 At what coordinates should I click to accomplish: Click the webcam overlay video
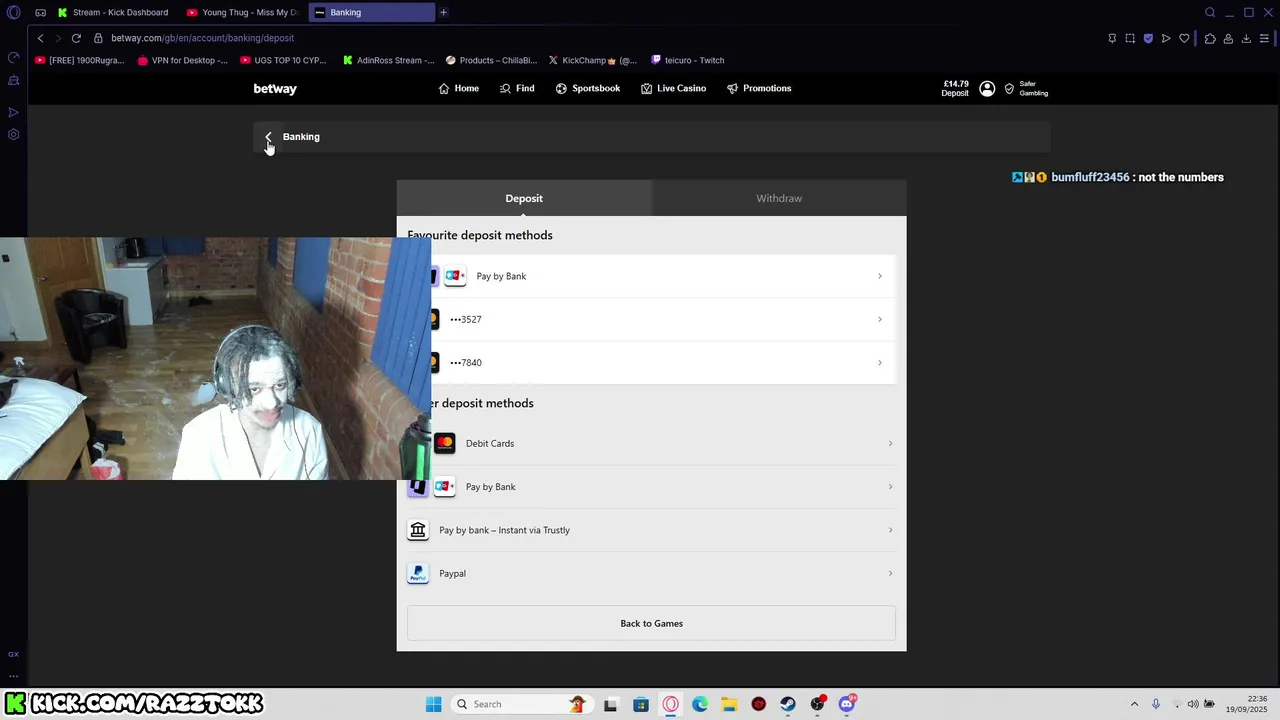click(x=215, y=359)
